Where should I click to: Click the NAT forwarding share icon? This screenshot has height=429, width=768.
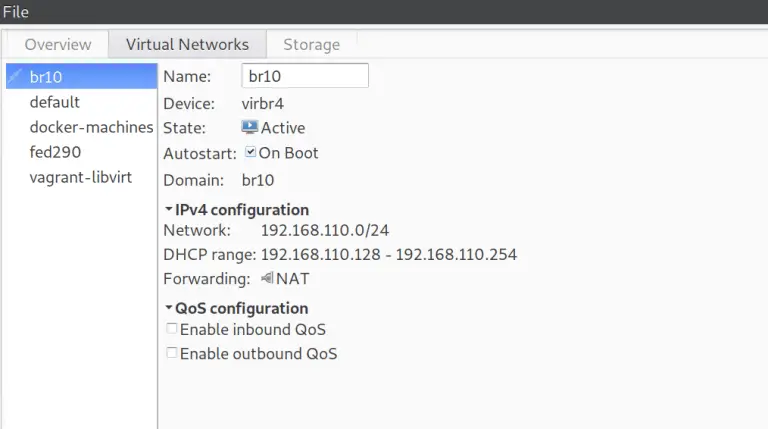point(267,278)
